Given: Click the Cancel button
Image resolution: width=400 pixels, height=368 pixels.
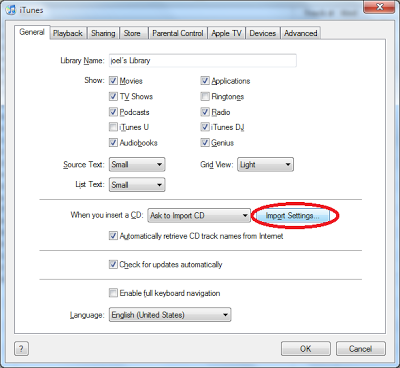Looking at the screenshot, I should [360, 349].
